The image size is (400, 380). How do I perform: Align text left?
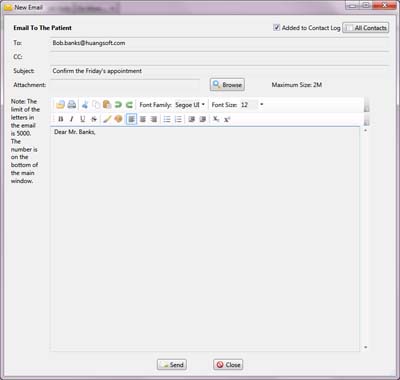pyautogui.click(x=131, y=119)
